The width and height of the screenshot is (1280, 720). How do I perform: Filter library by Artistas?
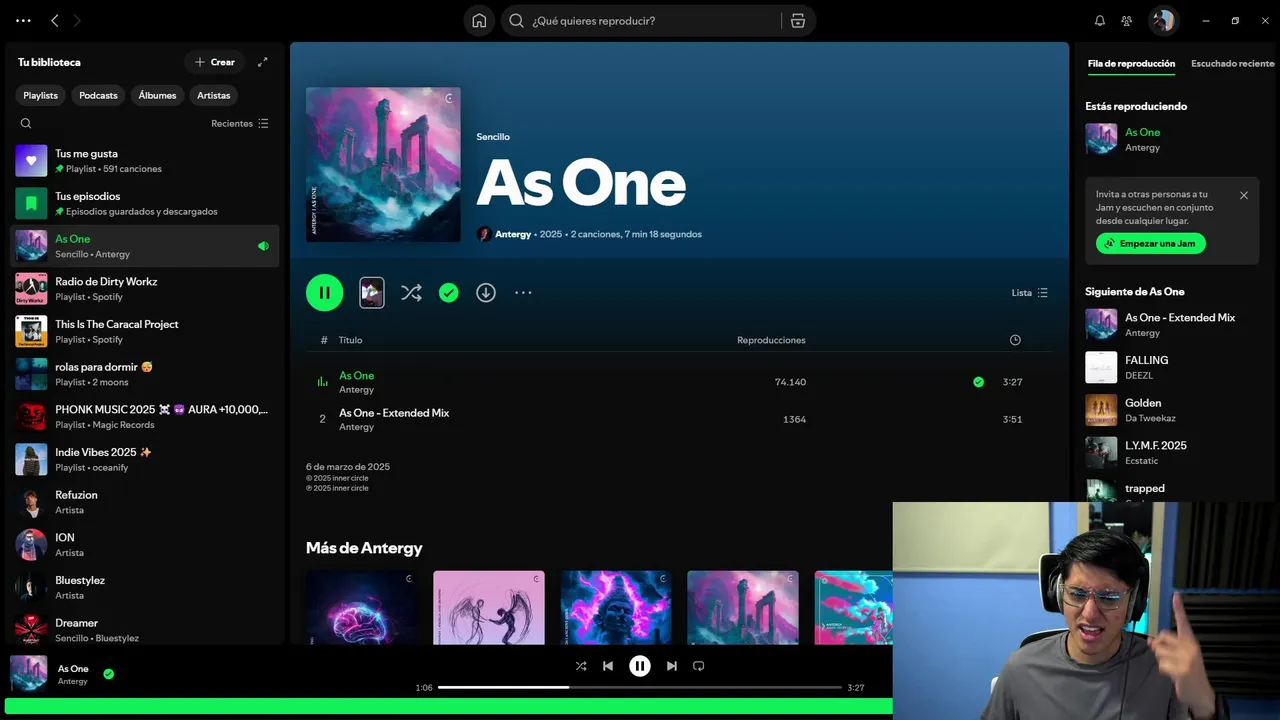pyautogui.click(x=214, y=95)
